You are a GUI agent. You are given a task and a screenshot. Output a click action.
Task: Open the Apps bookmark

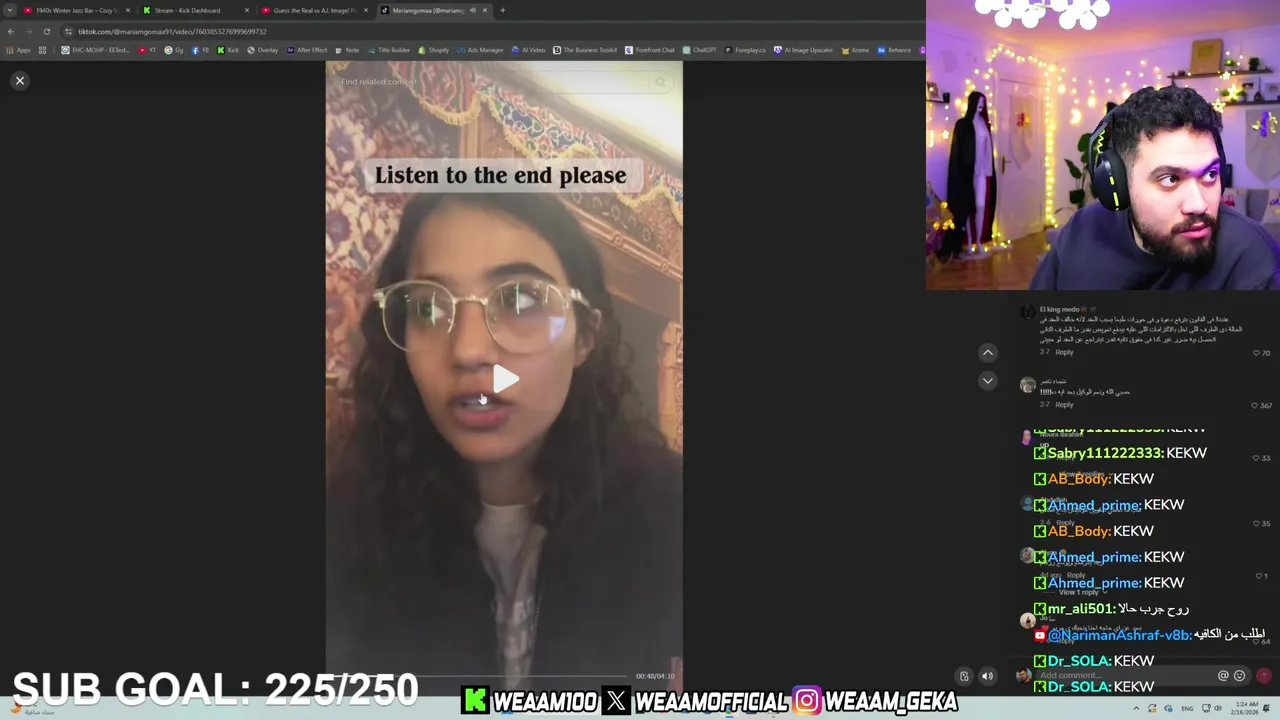tap(18, 50)
